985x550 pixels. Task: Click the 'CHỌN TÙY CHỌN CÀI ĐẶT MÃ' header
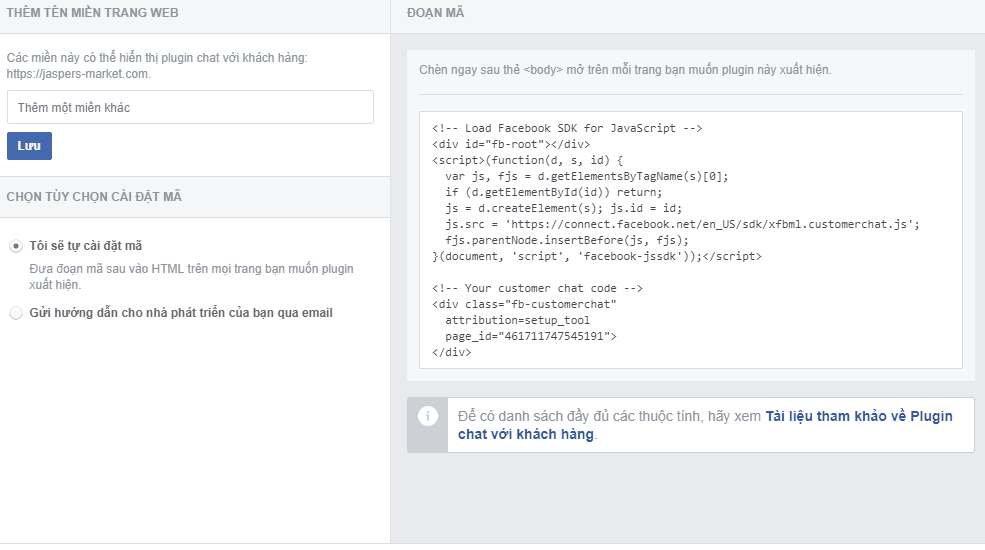94,197
